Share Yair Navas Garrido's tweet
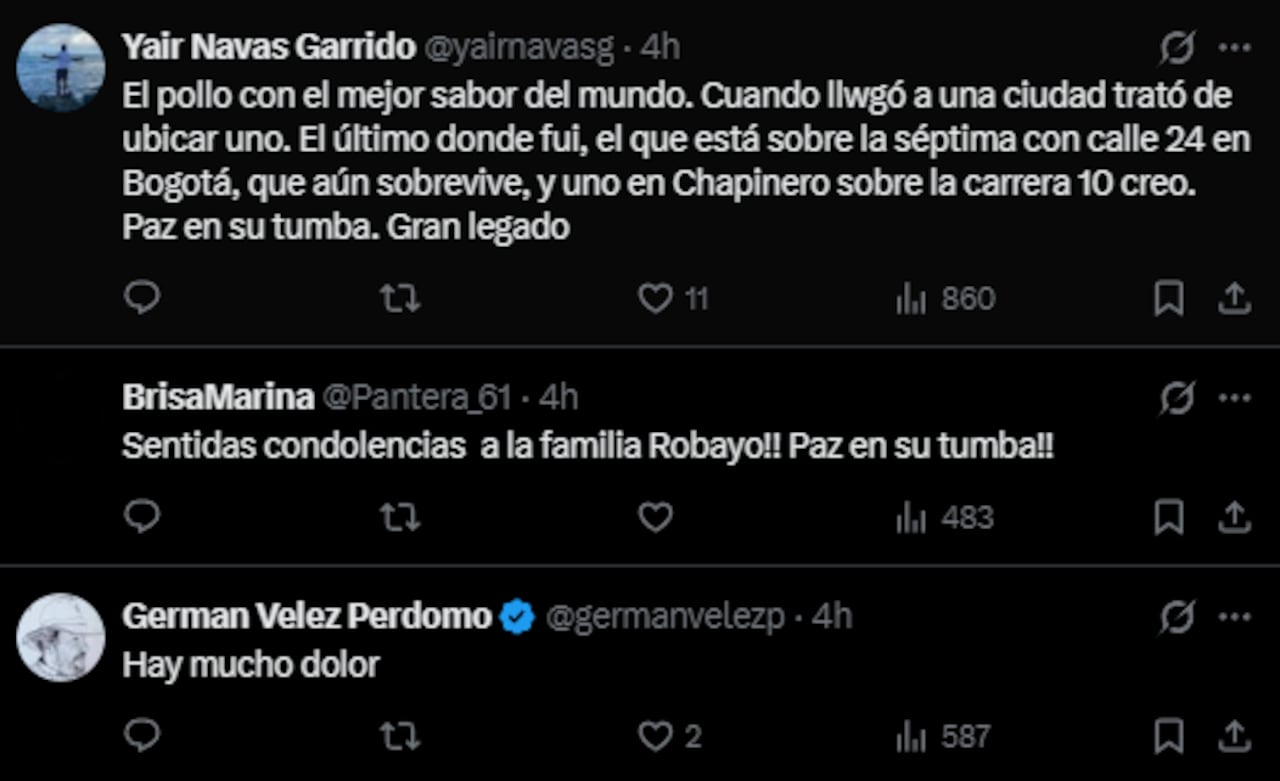This screenshot has width=1280, height=781. [x=1236, y=297]
